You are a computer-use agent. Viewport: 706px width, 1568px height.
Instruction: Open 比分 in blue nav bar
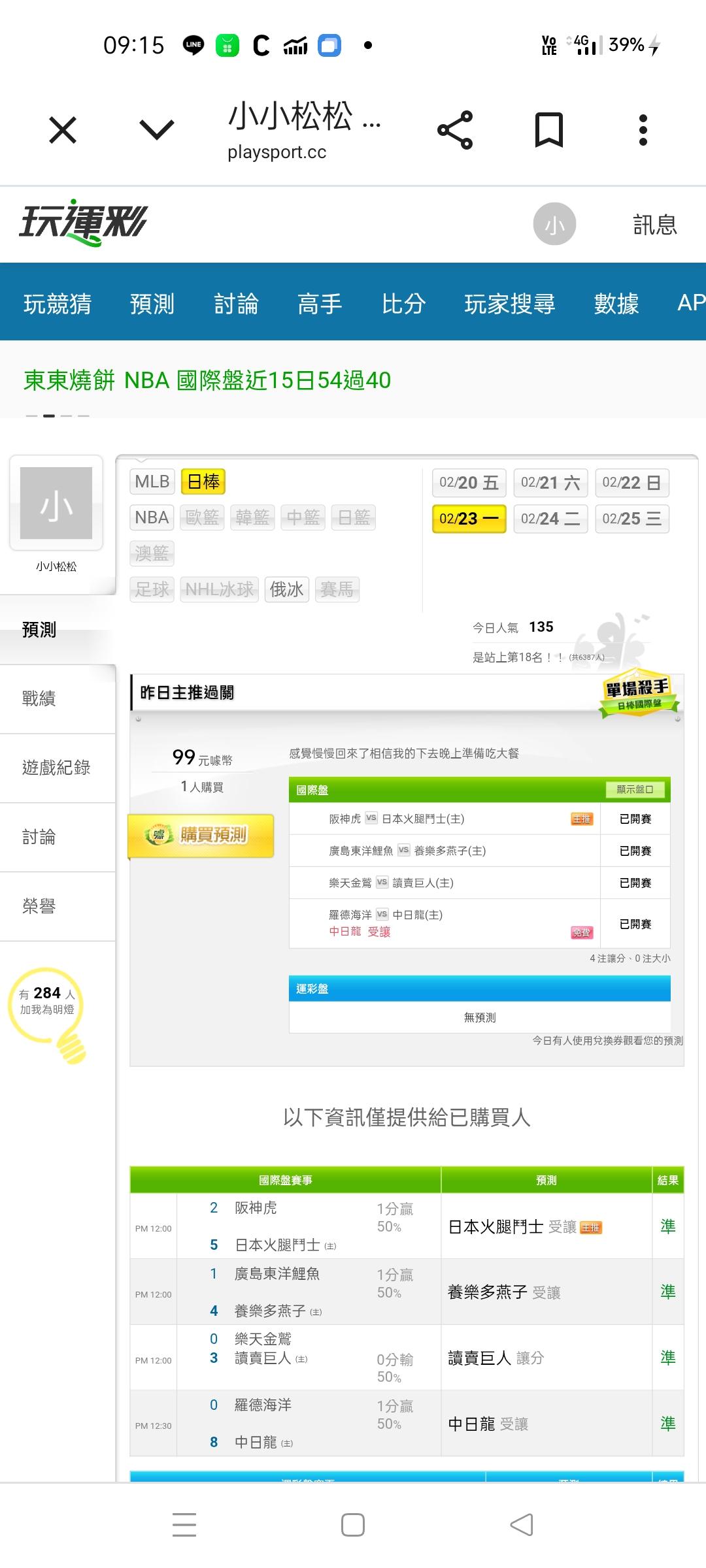tap(403, 303)
